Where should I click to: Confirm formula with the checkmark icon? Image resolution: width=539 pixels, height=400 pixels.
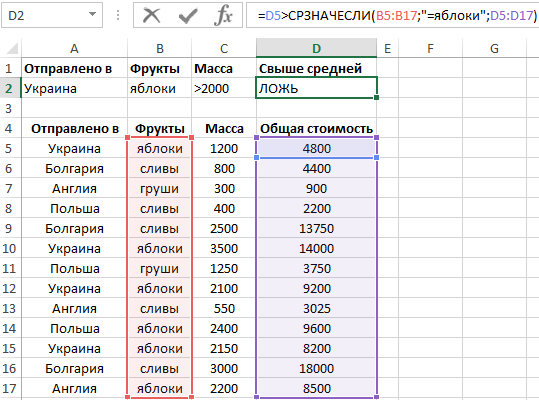[x=188, y=15]
